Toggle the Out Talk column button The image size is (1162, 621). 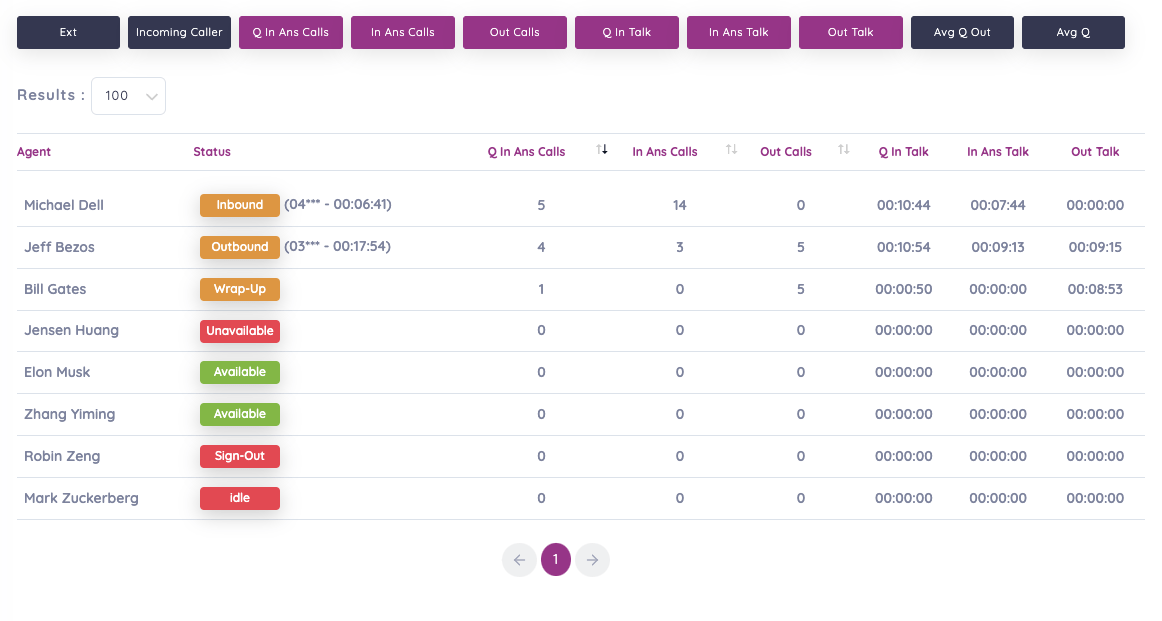tap(850, 32)
